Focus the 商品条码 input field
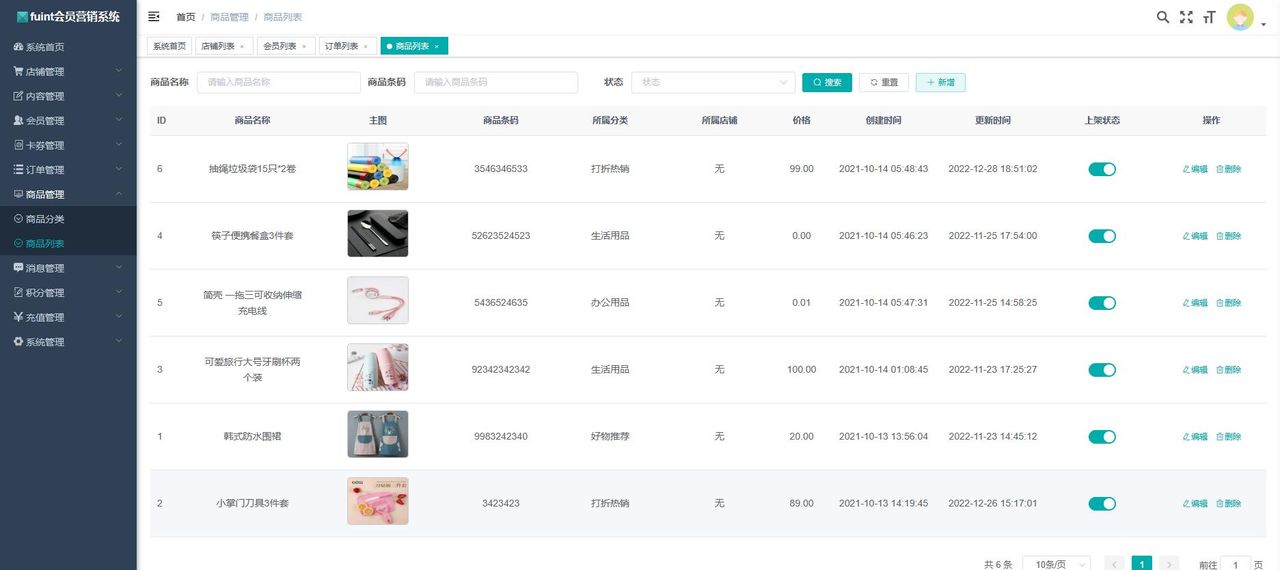 pos(496,82)
